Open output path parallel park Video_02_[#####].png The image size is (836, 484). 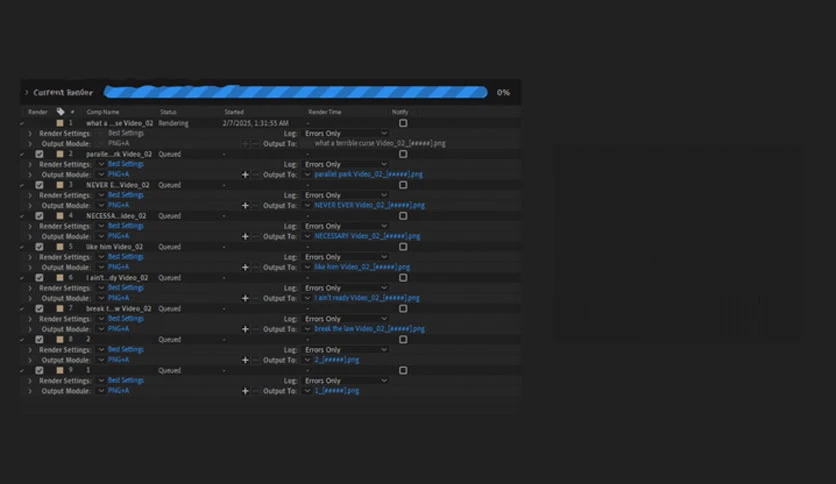click(x=368, y=174)
